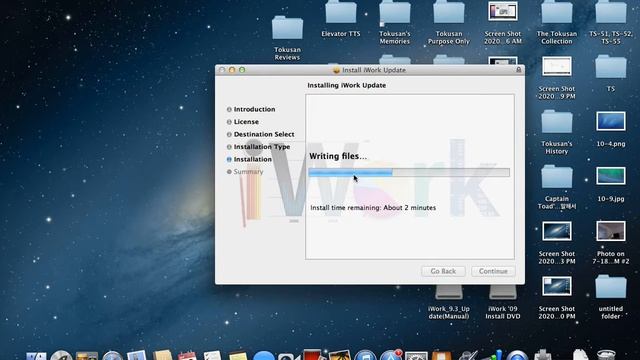Image resolution: width=640 pixels, height=360 pixels.
Task: Select Screen Shot 2020...9 PM file
Action: [557, 66]
